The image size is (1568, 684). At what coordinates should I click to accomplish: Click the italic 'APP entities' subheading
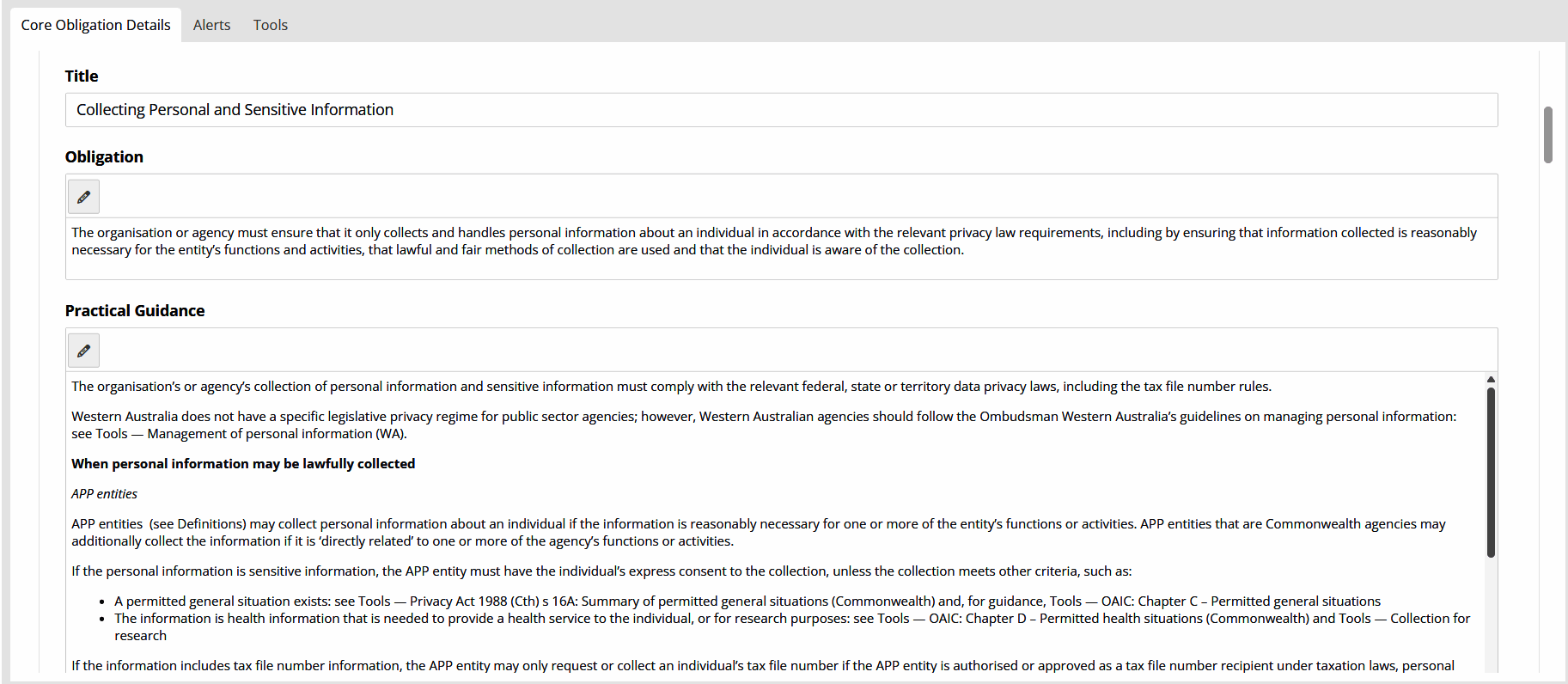coord(104,494)
